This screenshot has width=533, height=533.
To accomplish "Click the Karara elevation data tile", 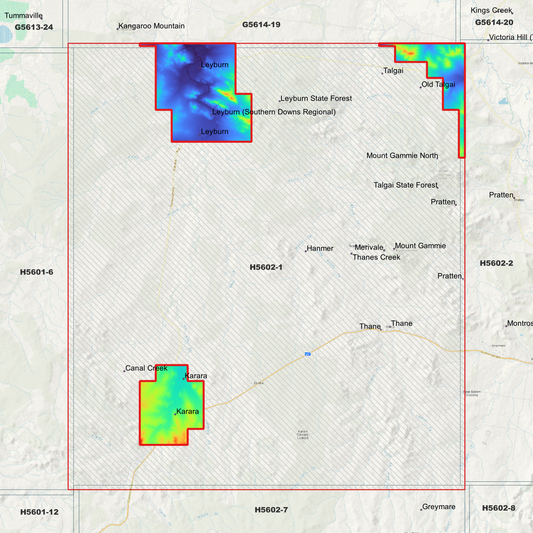I will click(x=171, y=405).
